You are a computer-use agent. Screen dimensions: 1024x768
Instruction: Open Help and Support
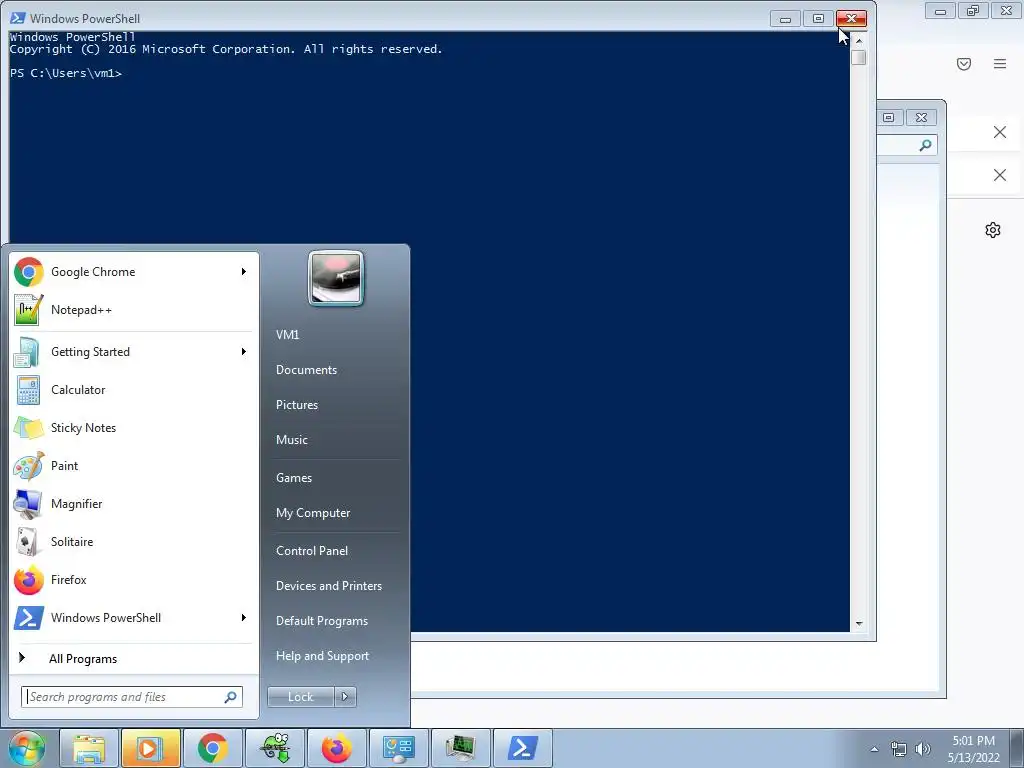point(323,656)
